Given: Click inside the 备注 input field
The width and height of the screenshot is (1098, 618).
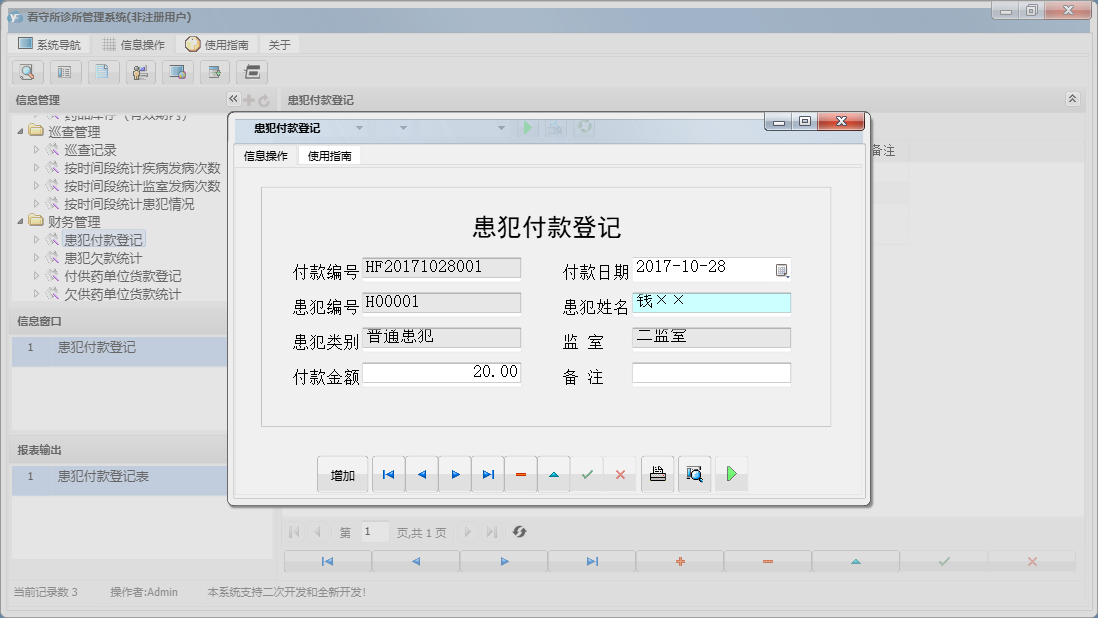Looking at the screenshot, I should [711, 373].
